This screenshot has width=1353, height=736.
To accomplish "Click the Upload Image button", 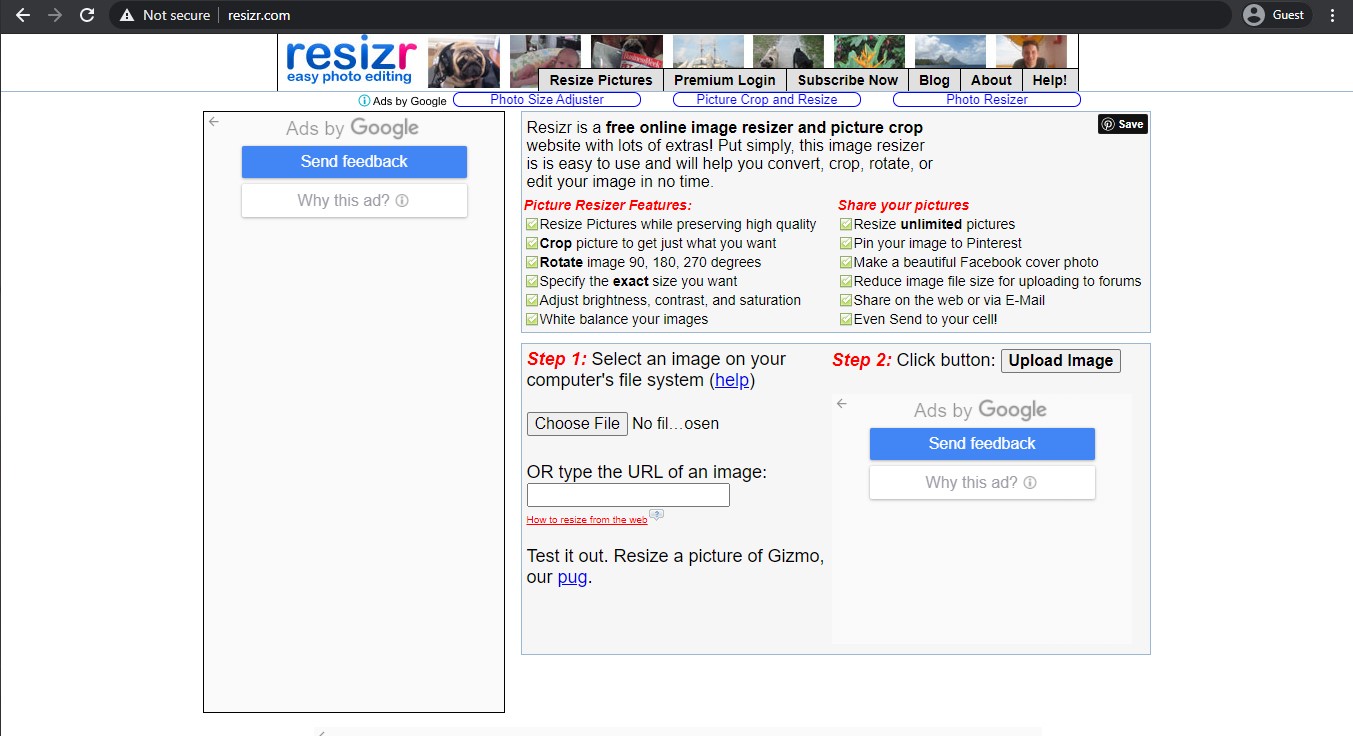I will click(x=1061, y=361).
